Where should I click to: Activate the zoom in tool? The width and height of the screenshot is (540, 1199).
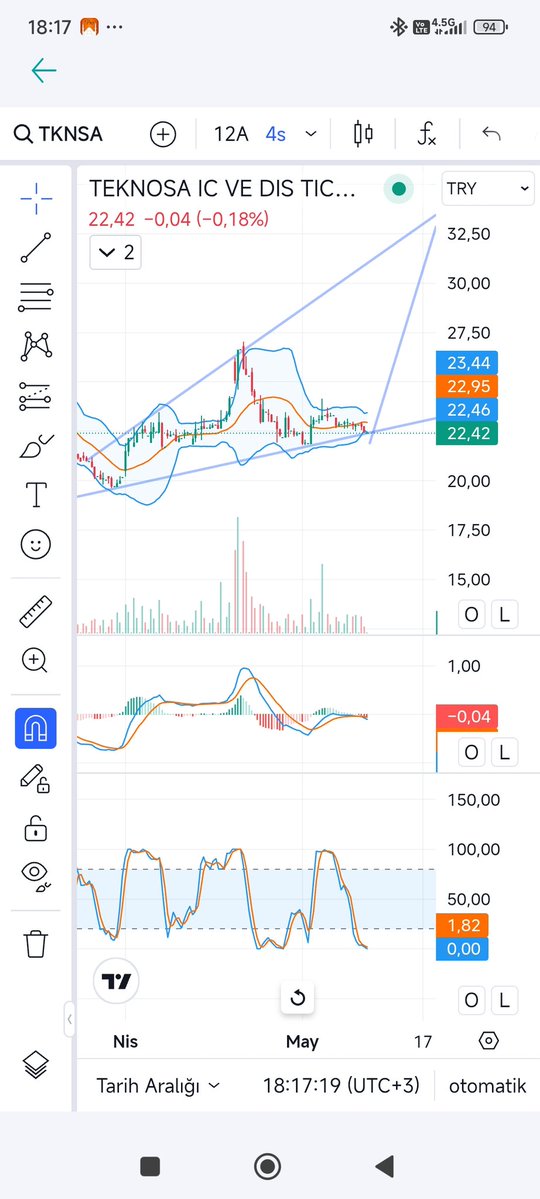coord(36,660)
